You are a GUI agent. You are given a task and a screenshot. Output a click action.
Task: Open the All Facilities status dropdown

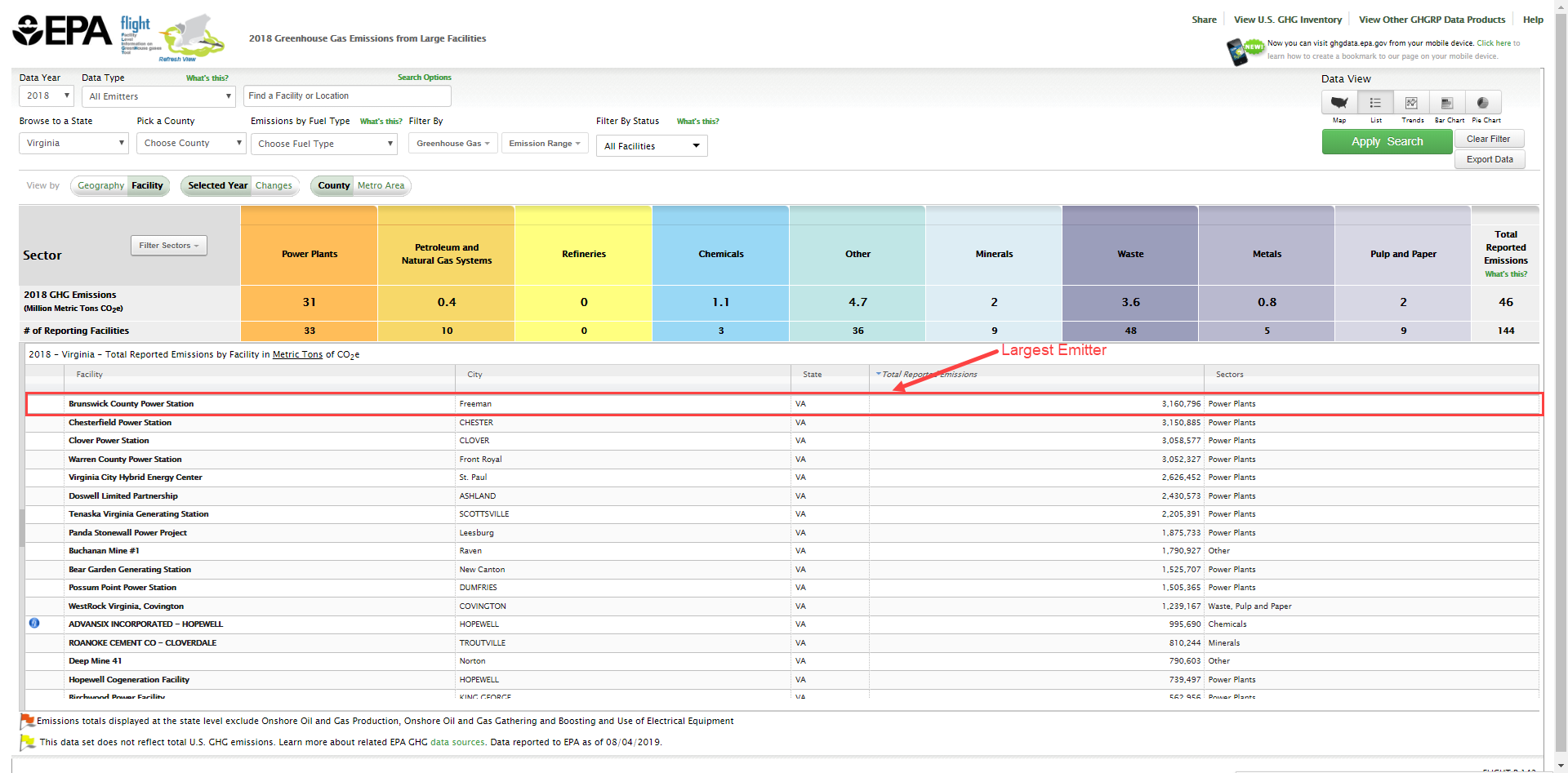pos(652,146)
